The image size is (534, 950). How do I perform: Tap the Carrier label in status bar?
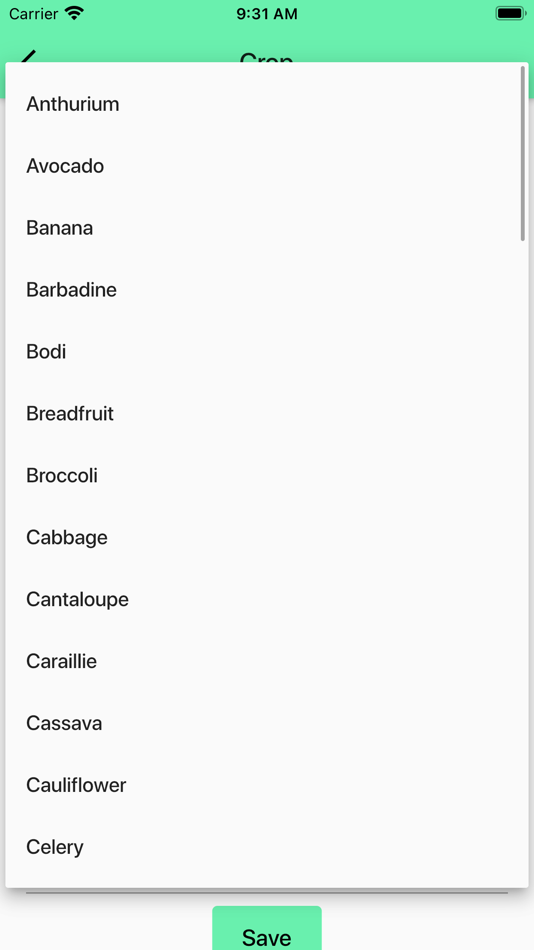(33, 14)
